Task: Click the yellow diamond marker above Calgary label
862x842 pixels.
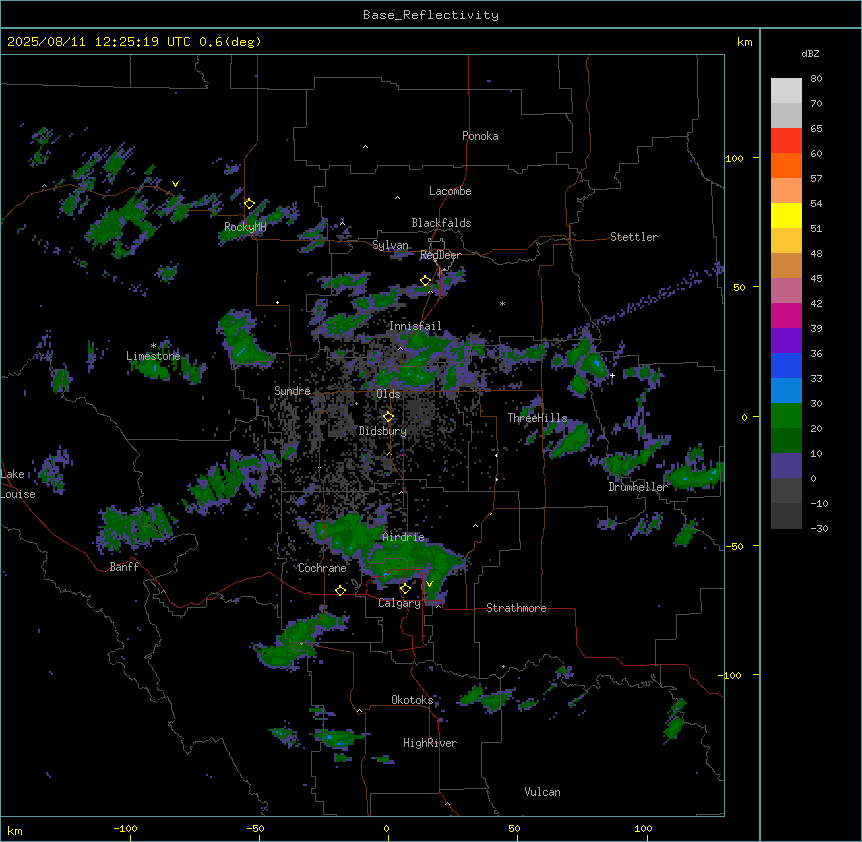Action: click(x=405, y=589)
